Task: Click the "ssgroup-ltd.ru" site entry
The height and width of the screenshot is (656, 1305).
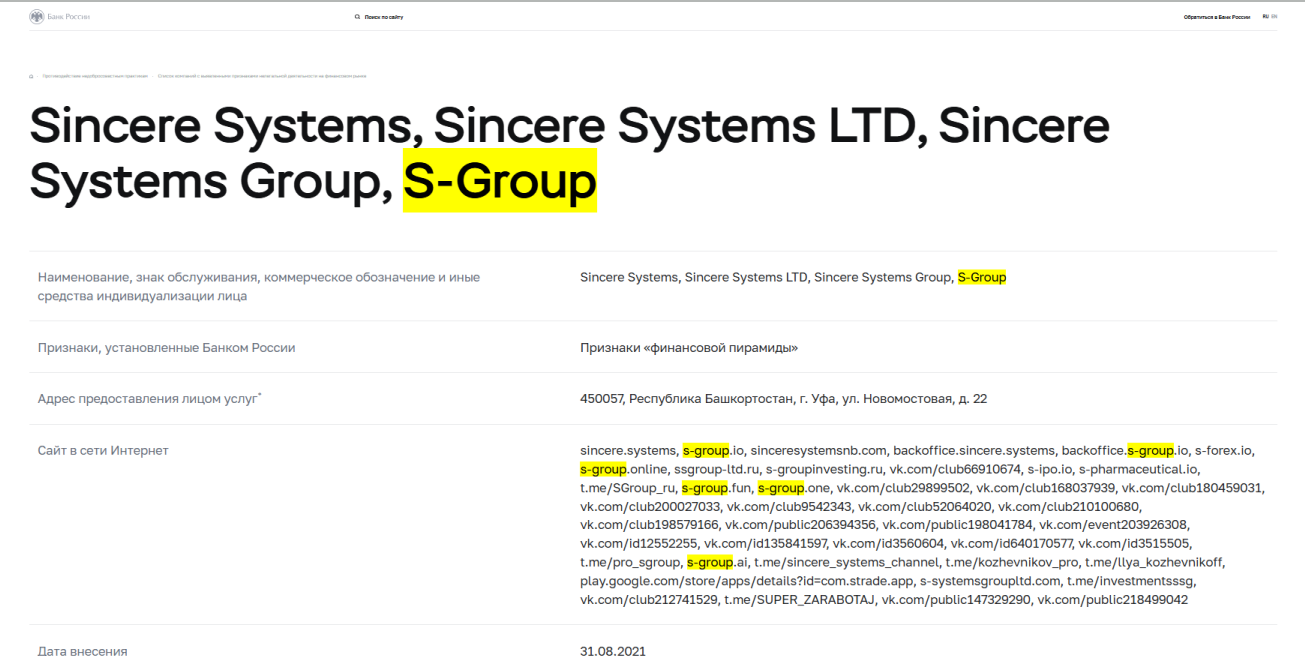Action: tap(716, 469)
